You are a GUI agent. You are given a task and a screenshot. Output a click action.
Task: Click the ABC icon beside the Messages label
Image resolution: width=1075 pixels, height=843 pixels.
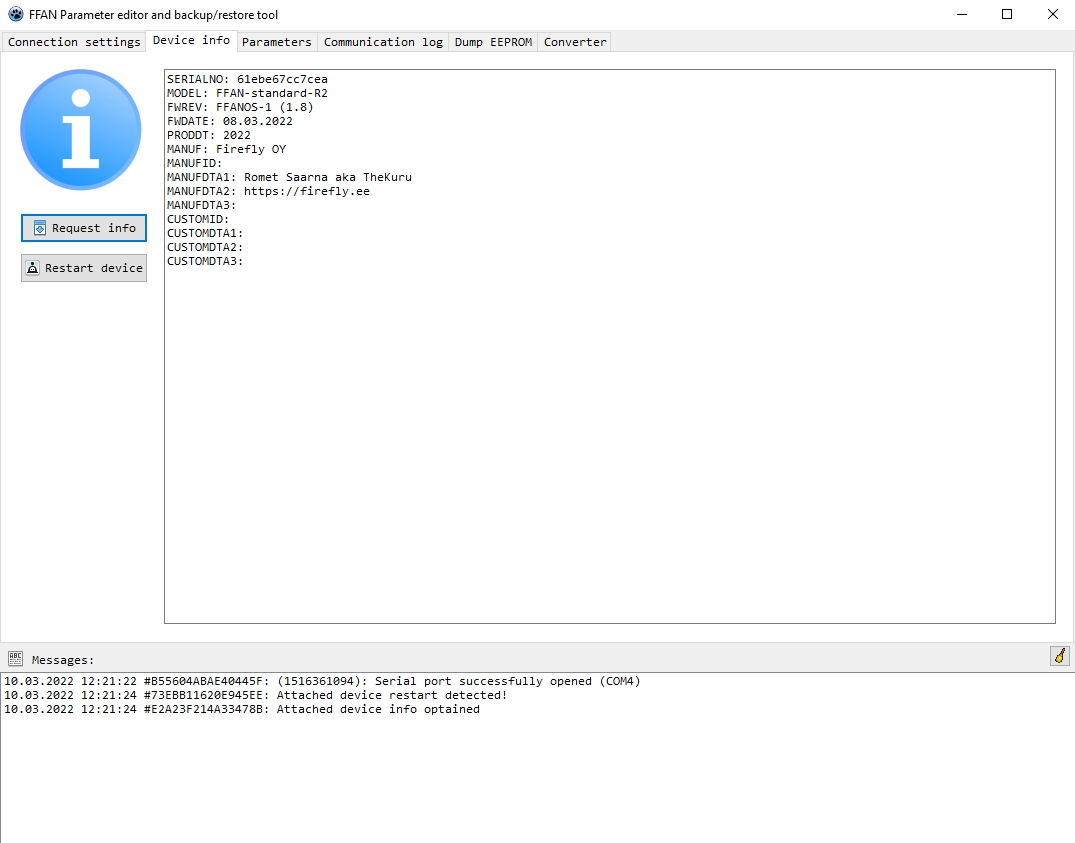pos(15,659)
